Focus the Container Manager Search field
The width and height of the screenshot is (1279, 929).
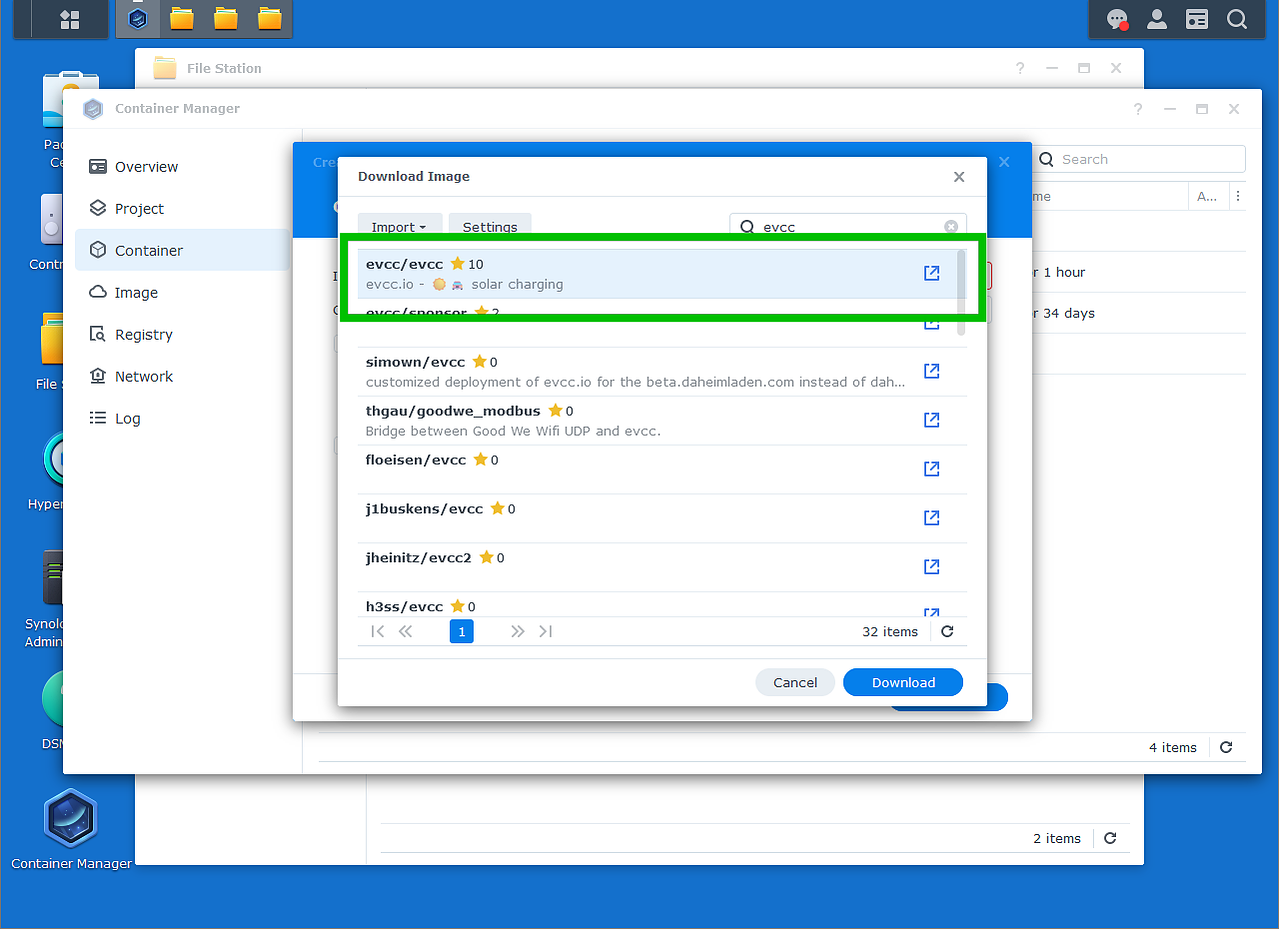point(1139,159)
